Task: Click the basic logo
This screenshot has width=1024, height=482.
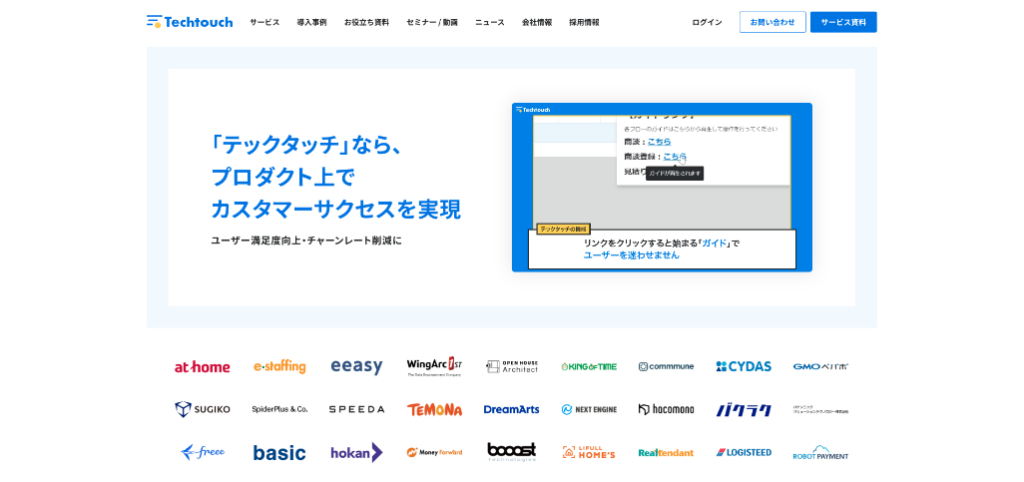Action: point(280,453)
